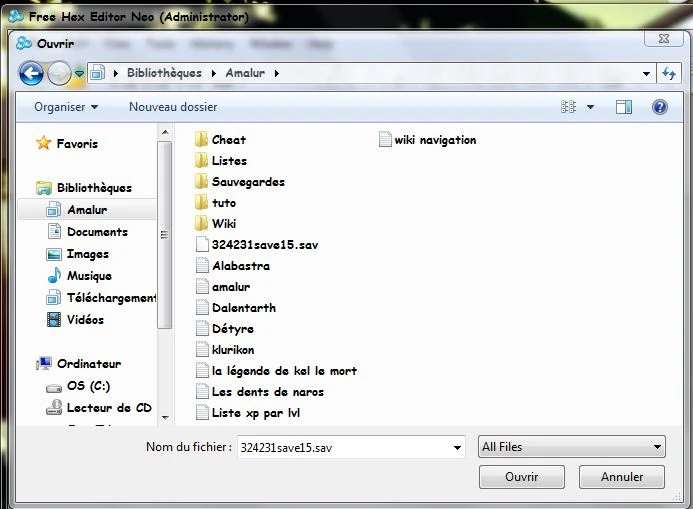
Task: Select the Détyre file
Action: click(225, 329)
